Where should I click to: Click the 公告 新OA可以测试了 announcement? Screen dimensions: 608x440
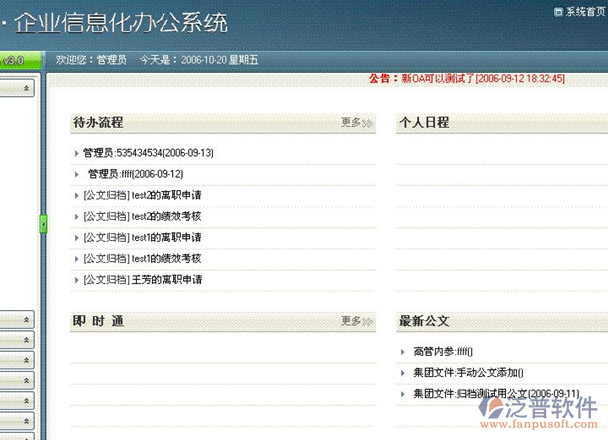pos(467,79)
